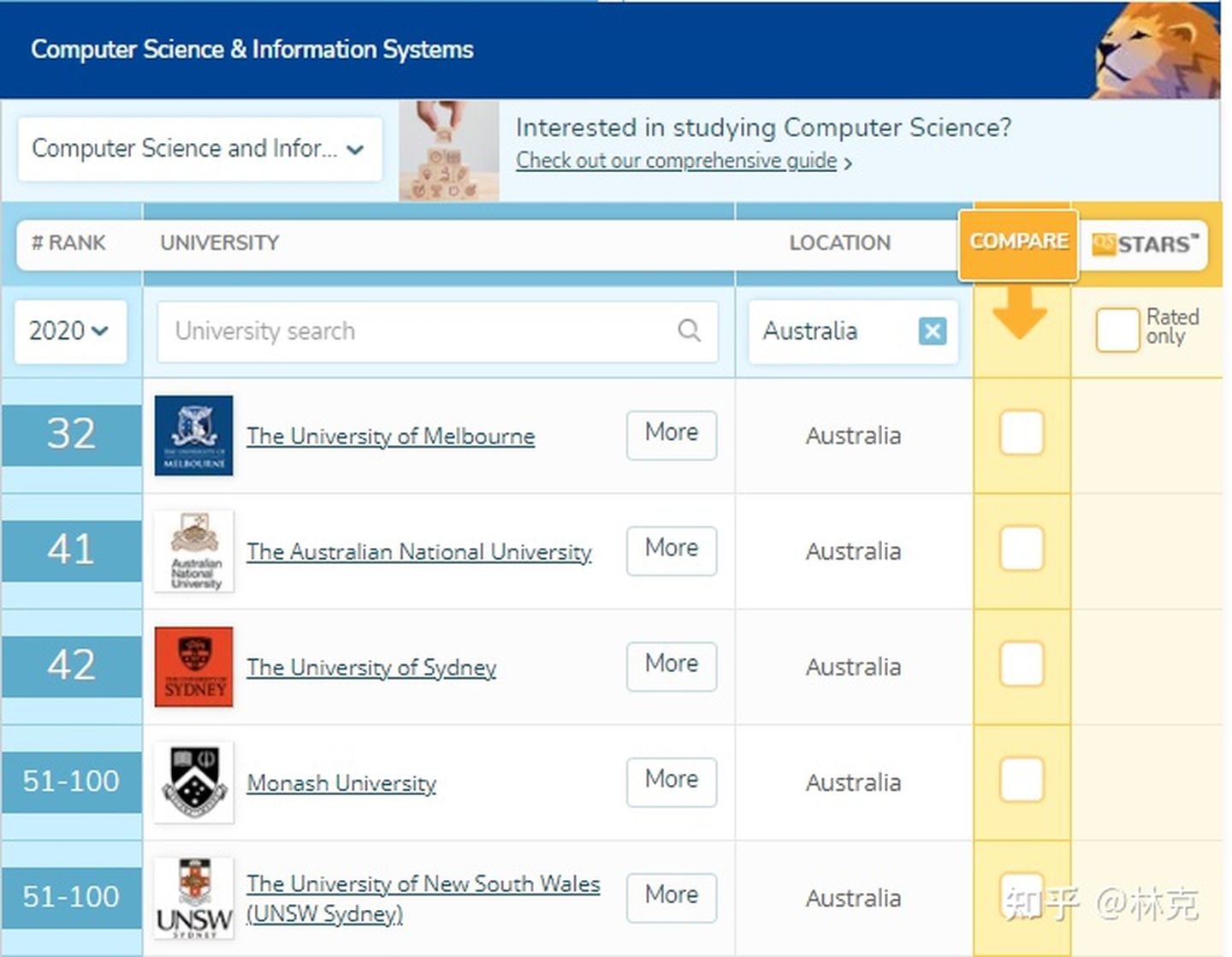
Task: Click More for The University of Melbourne
Action: [672, 435]
